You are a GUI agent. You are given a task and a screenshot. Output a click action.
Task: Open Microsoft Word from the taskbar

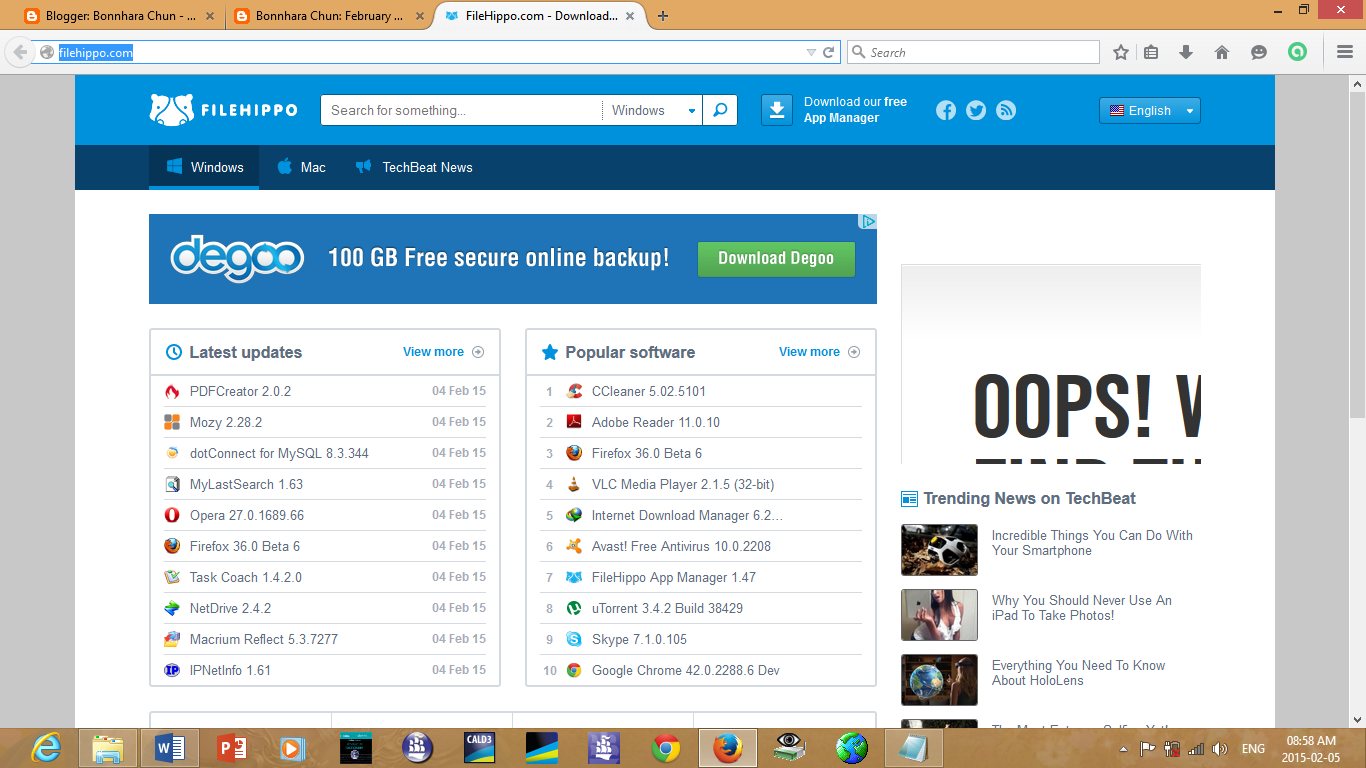click(169, 747)
